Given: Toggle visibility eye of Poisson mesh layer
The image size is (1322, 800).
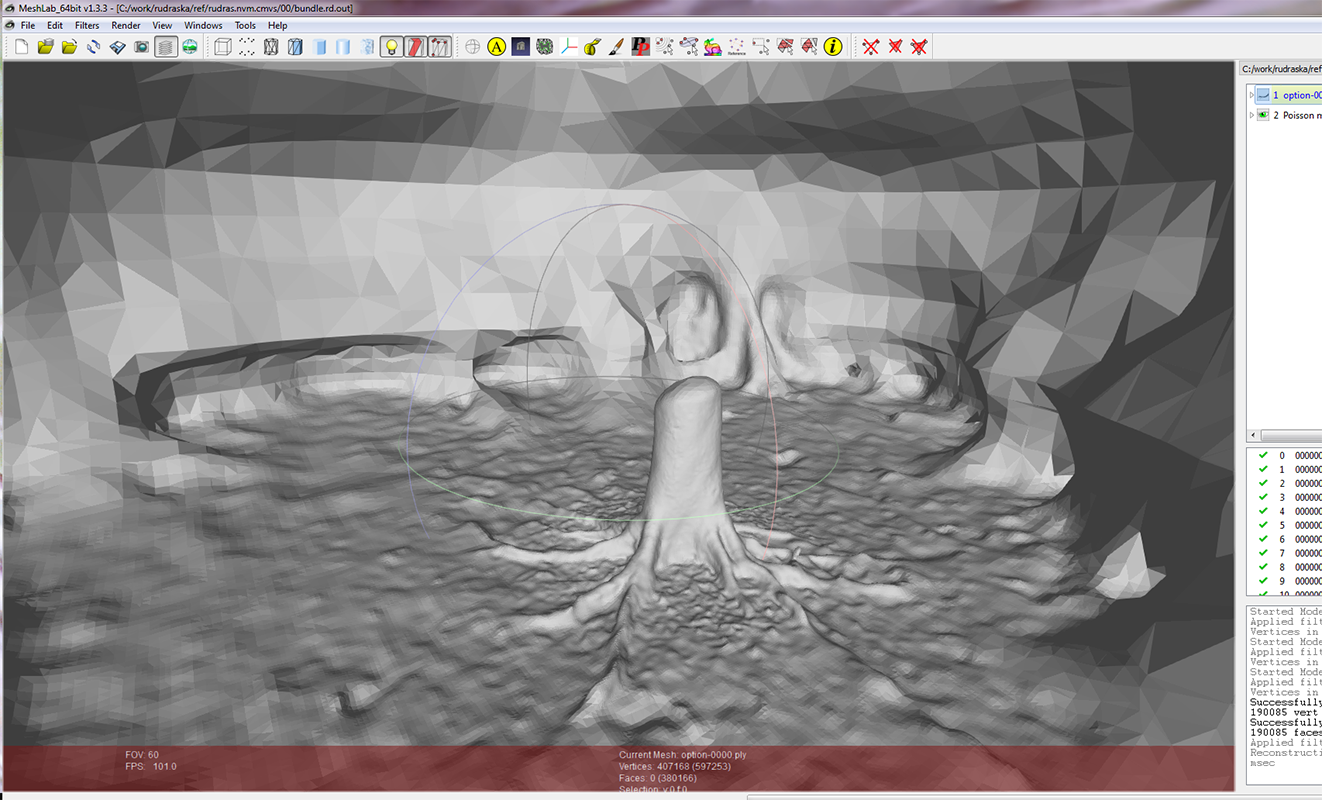Looking at the screenshot, I should 1263,115.
